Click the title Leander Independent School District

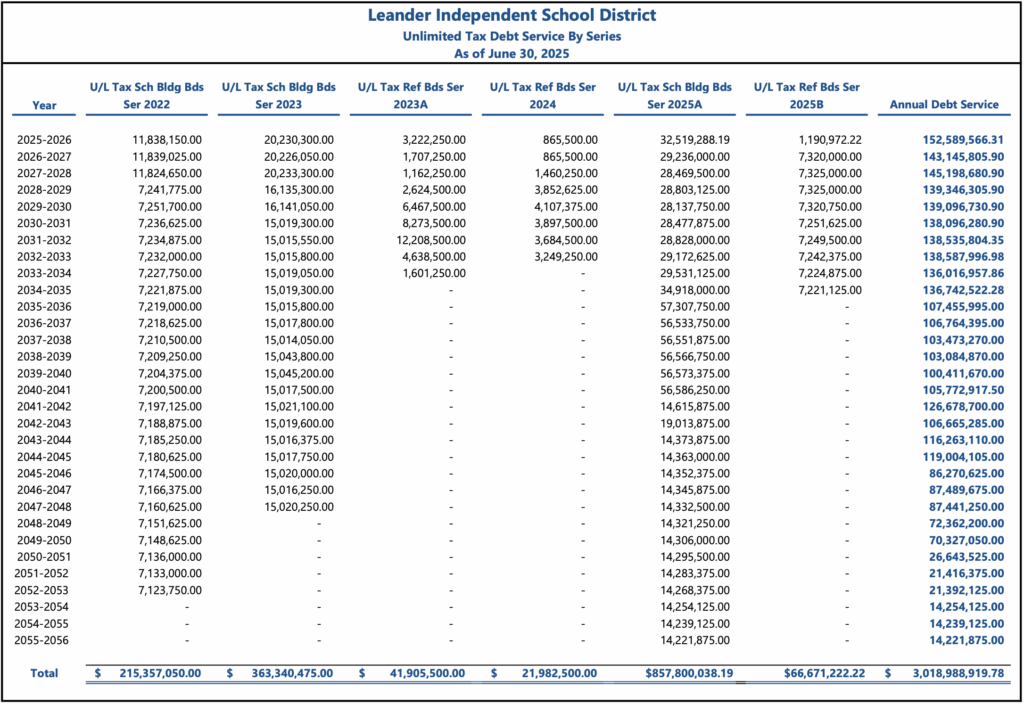pyautogui.click(x=511, y=15)
